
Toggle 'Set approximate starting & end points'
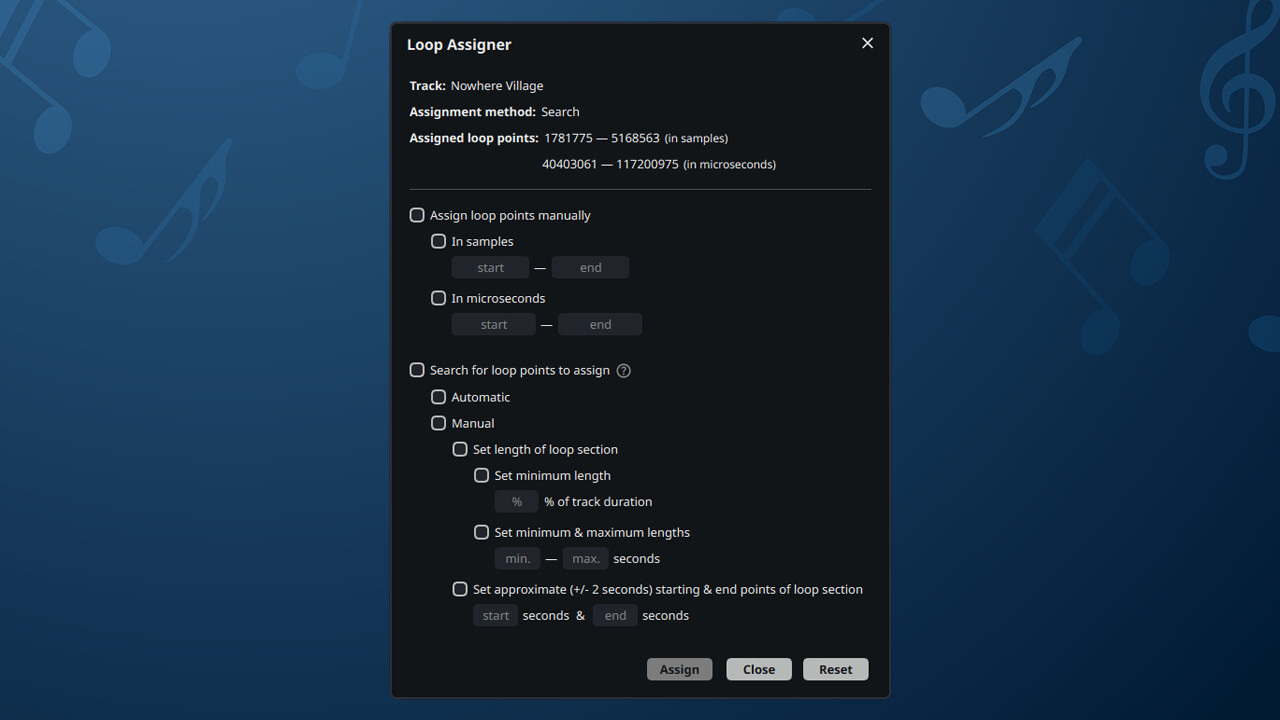click(x=460, y=589)
